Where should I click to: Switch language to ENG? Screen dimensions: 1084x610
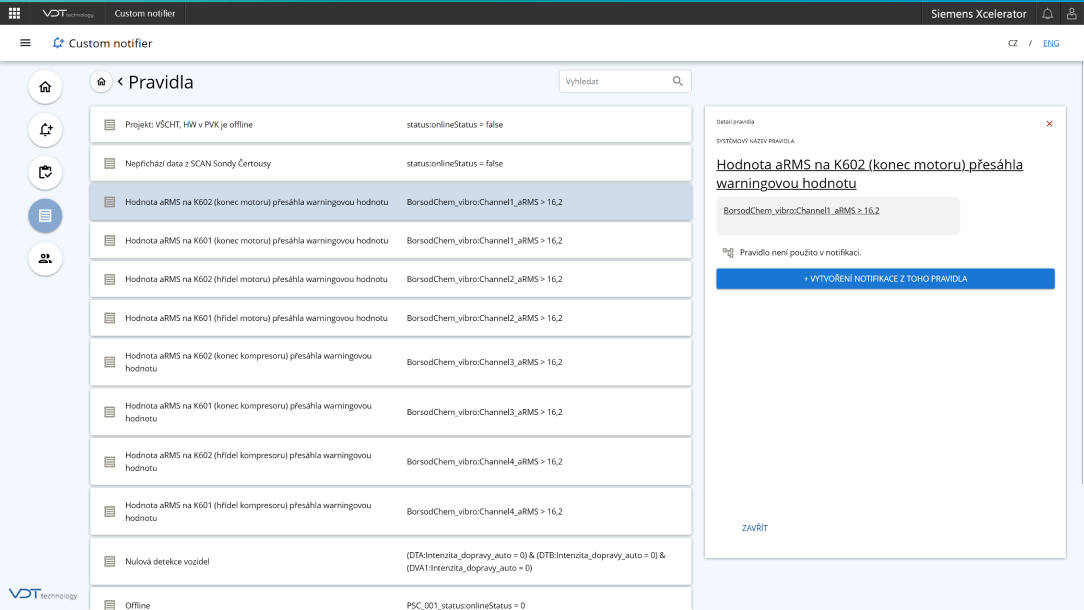1050,43
